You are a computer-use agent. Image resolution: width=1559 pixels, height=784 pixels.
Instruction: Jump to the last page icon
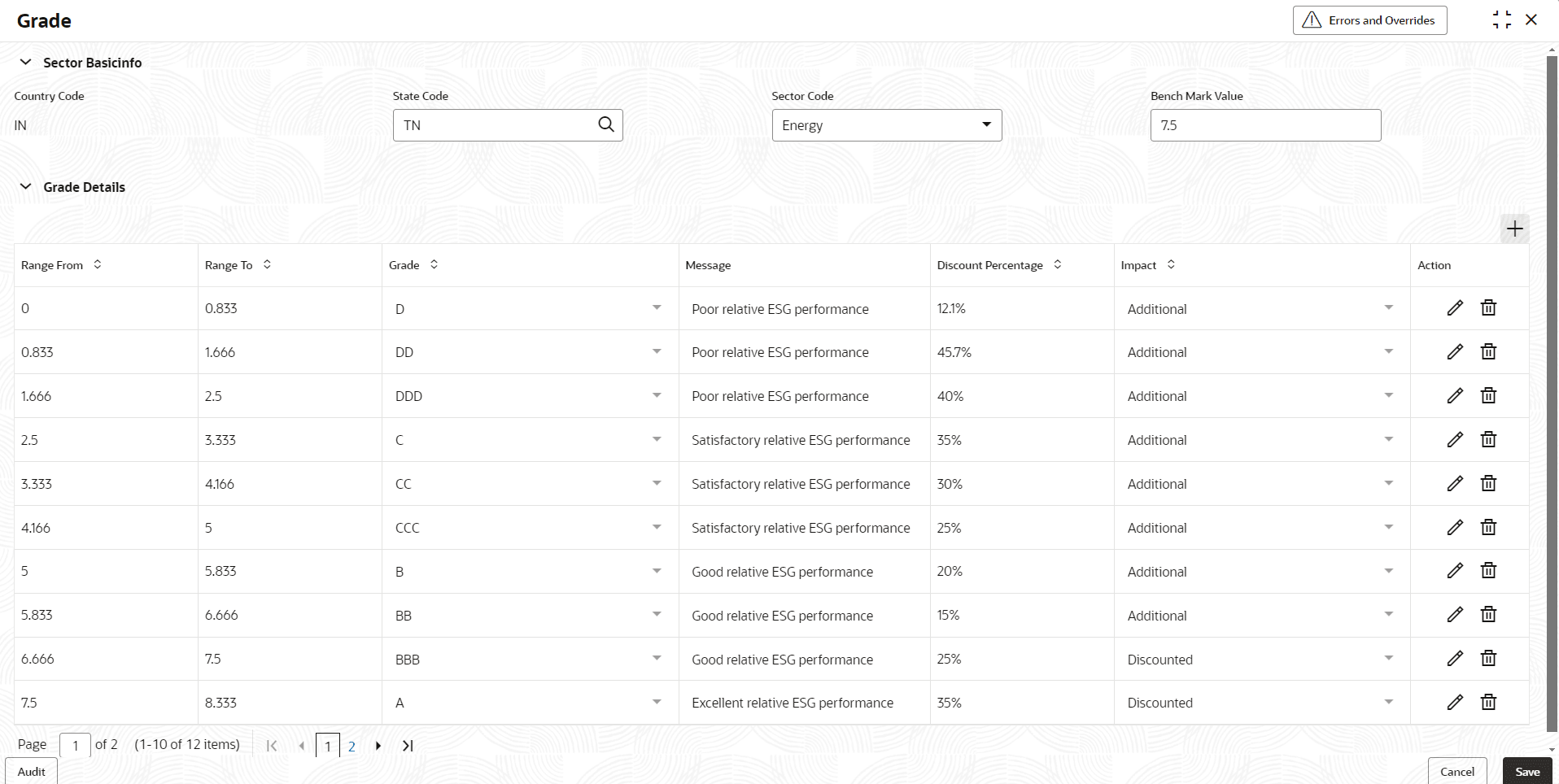tap(408, 746)
